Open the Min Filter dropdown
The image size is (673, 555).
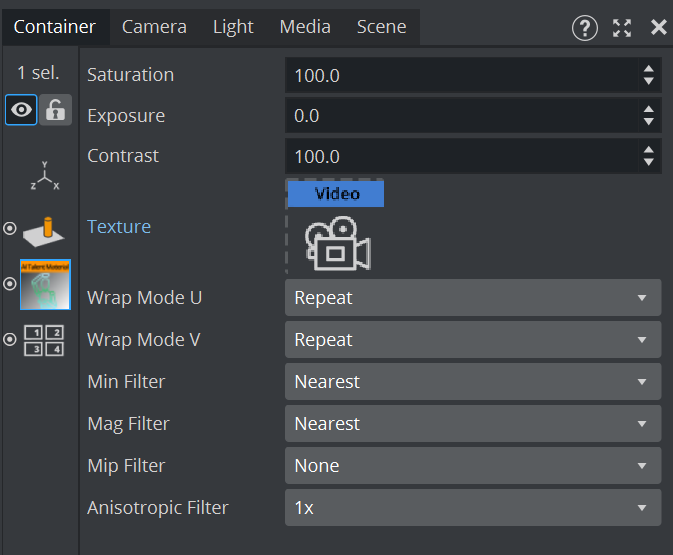coord(473,382)
